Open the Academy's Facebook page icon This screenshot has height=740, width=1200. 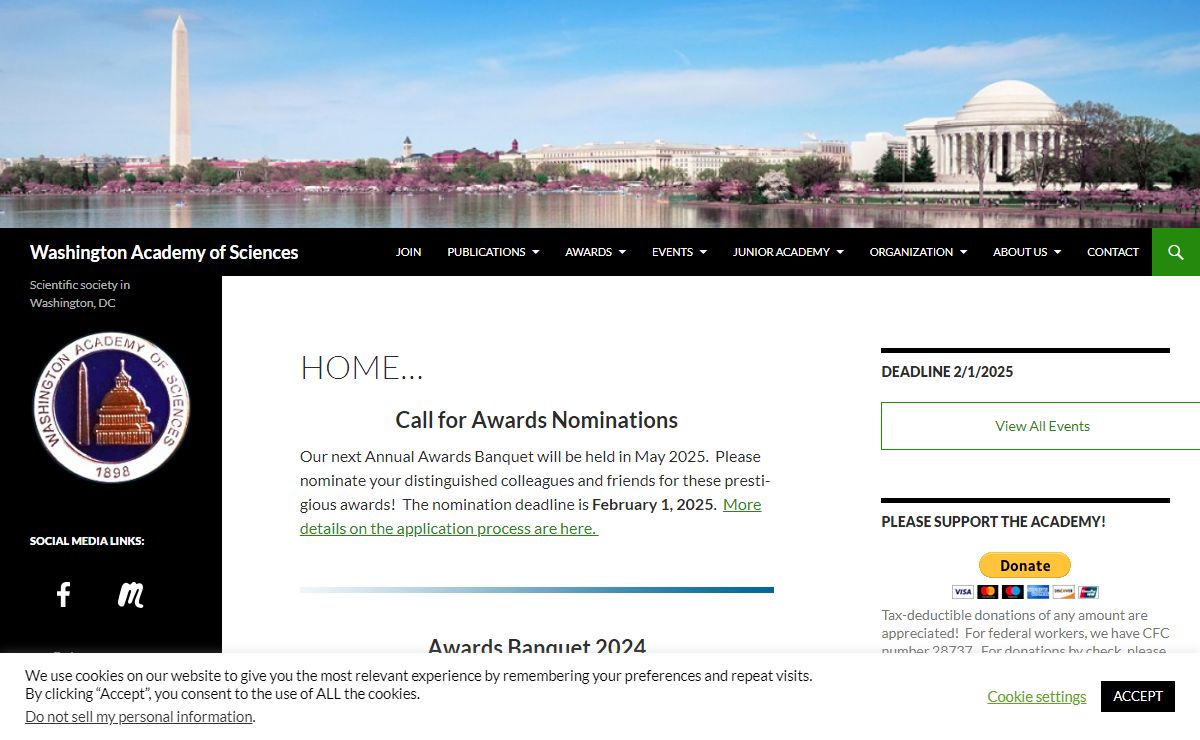63,594
